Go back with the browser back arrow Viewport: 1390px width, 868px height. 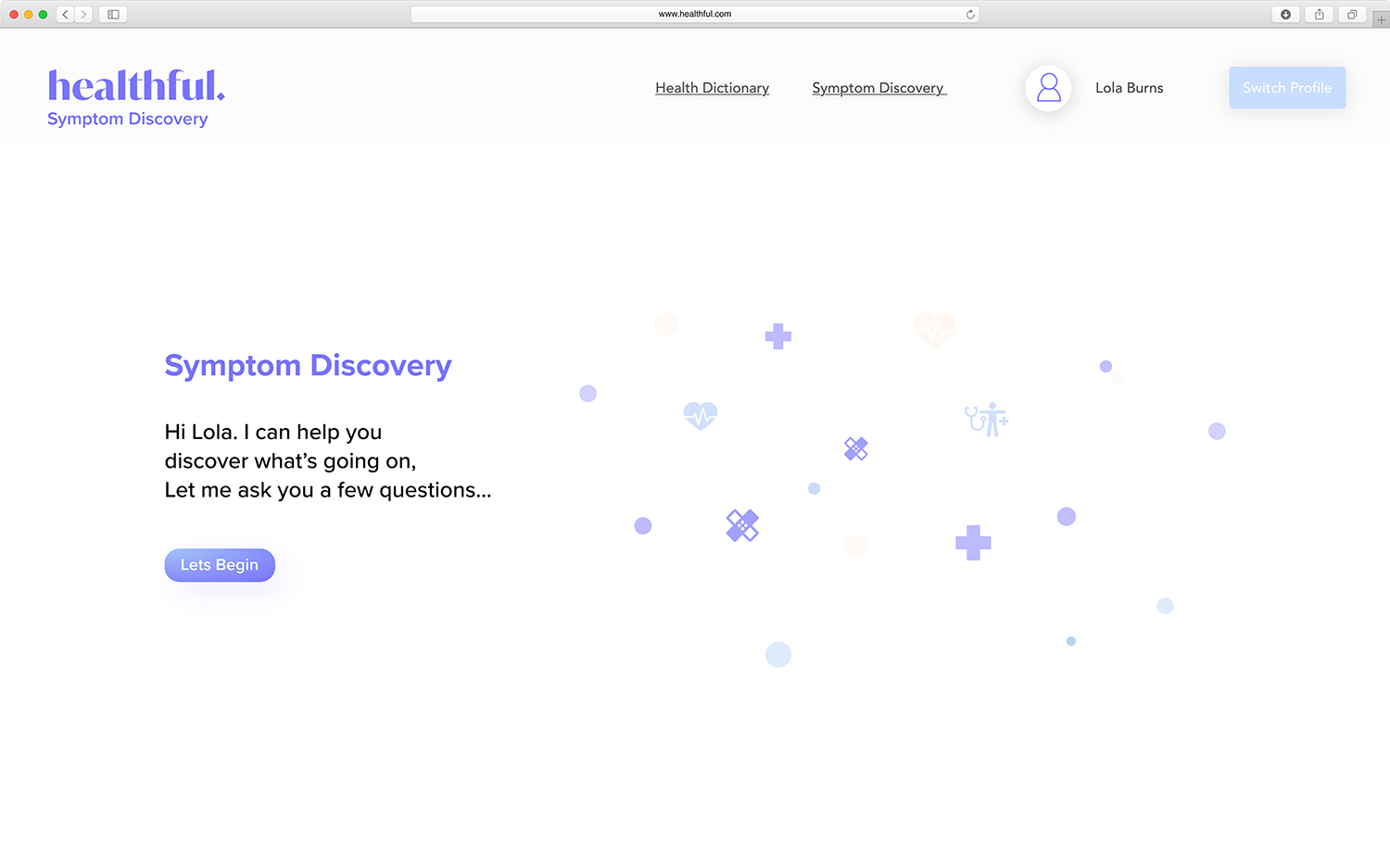(66, 14)
